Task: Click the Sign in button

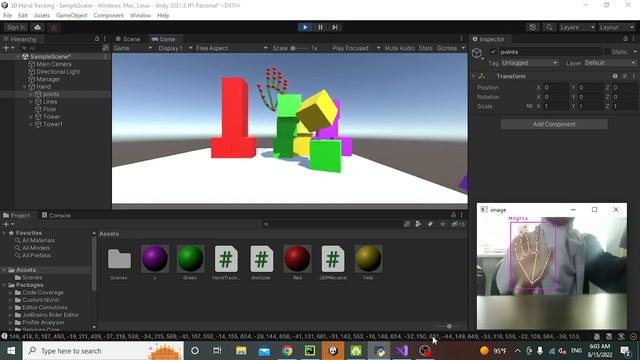Action: coord(16,27)
